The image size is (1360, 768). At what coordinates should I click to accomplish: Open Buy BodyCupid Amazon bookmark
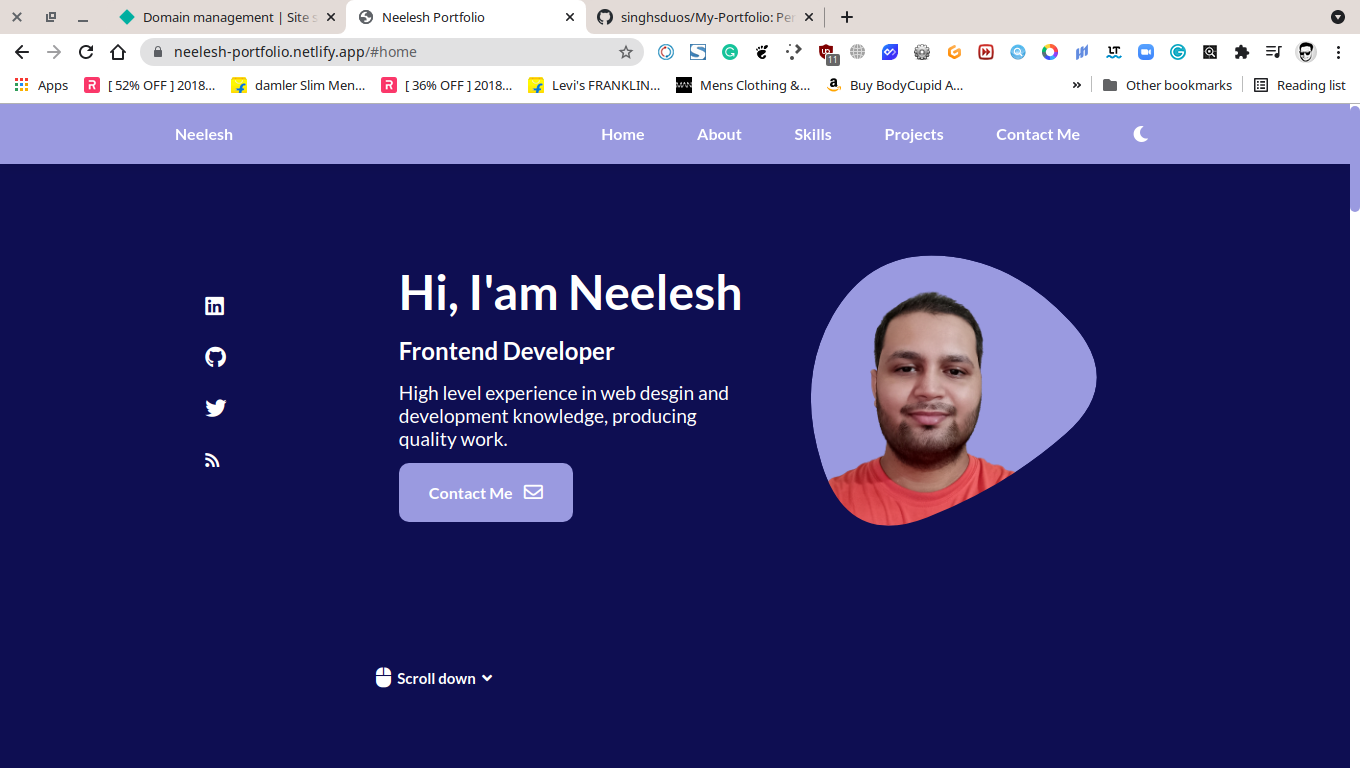click(x=895, y=85)
